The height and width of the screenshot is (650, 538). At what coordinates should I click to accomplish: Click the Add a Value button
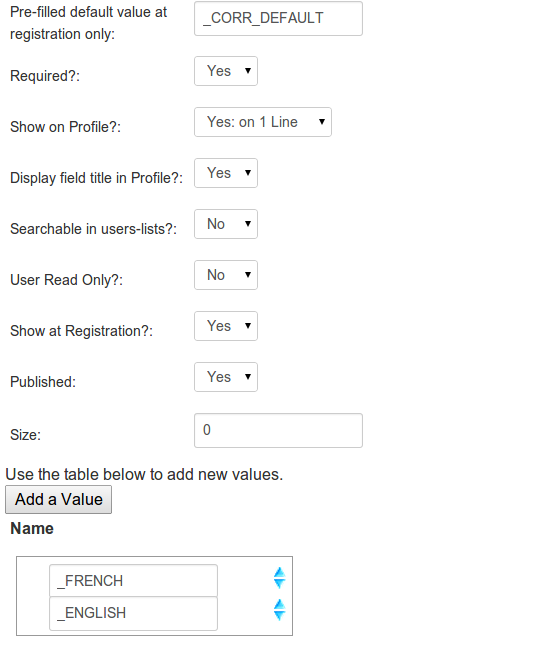click(x=58, y=500)
